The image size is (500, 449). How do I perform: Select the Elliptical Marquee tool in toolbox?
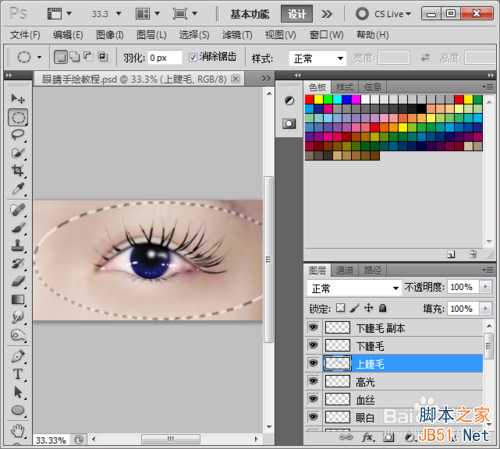click(18, 117)
